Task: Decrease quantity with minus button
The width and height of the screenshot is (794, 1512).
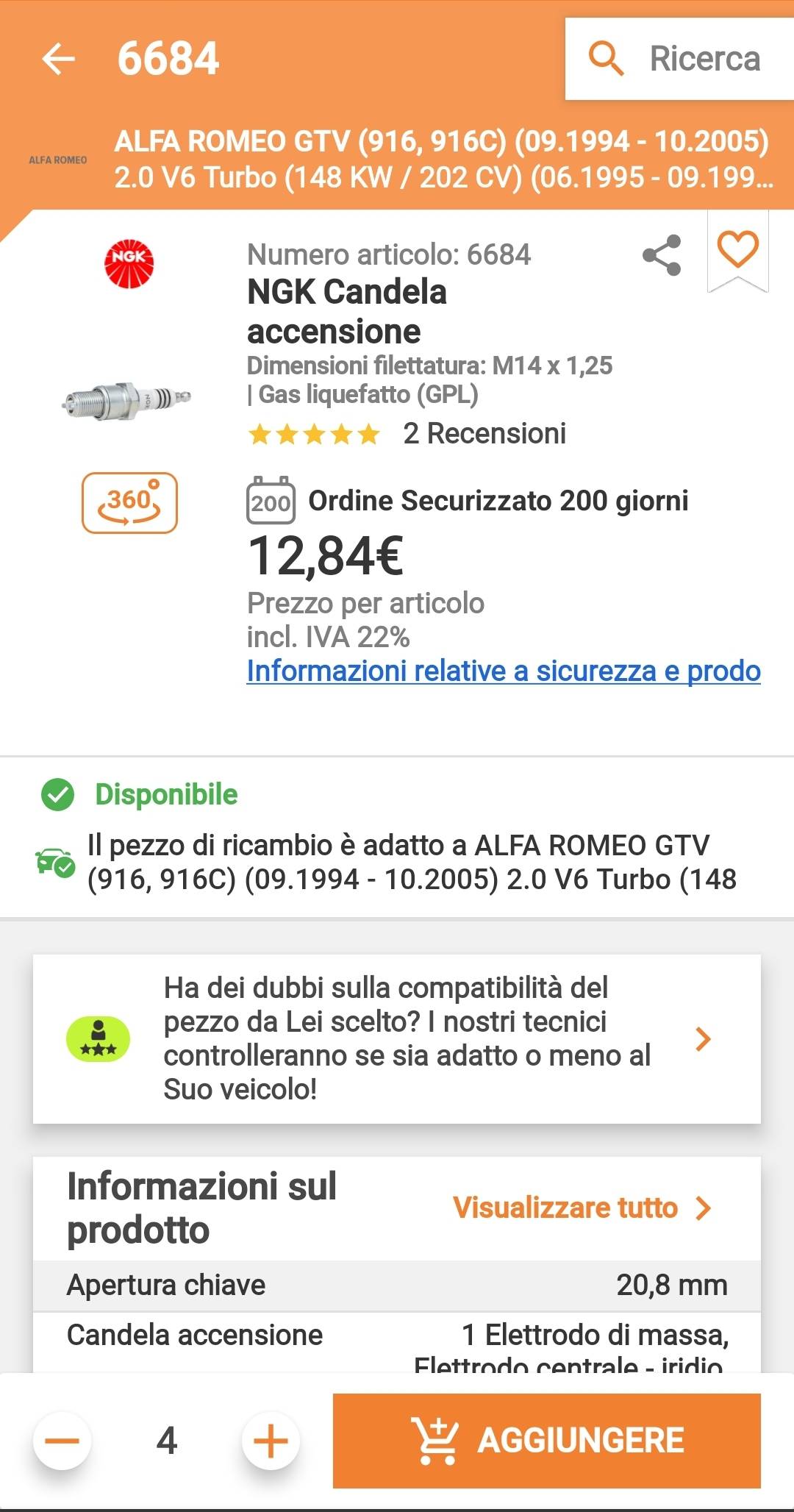Action: pos(62,1440)
